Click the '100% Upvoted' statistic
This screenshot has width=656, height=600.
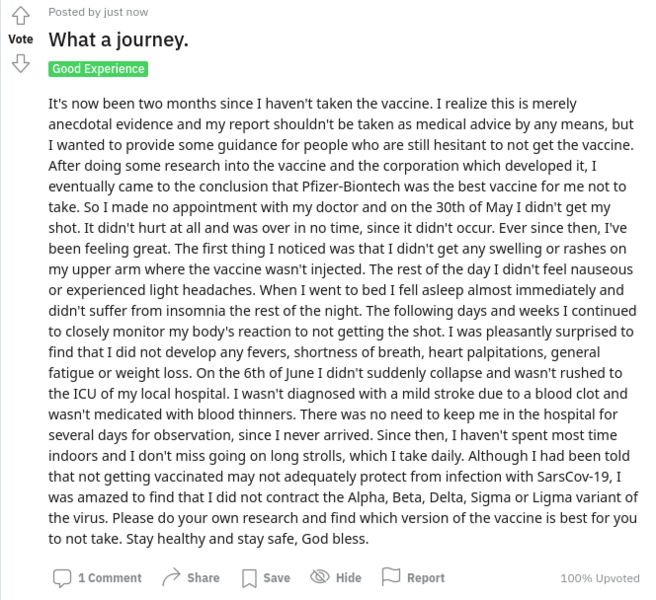[x=600, y=578]
